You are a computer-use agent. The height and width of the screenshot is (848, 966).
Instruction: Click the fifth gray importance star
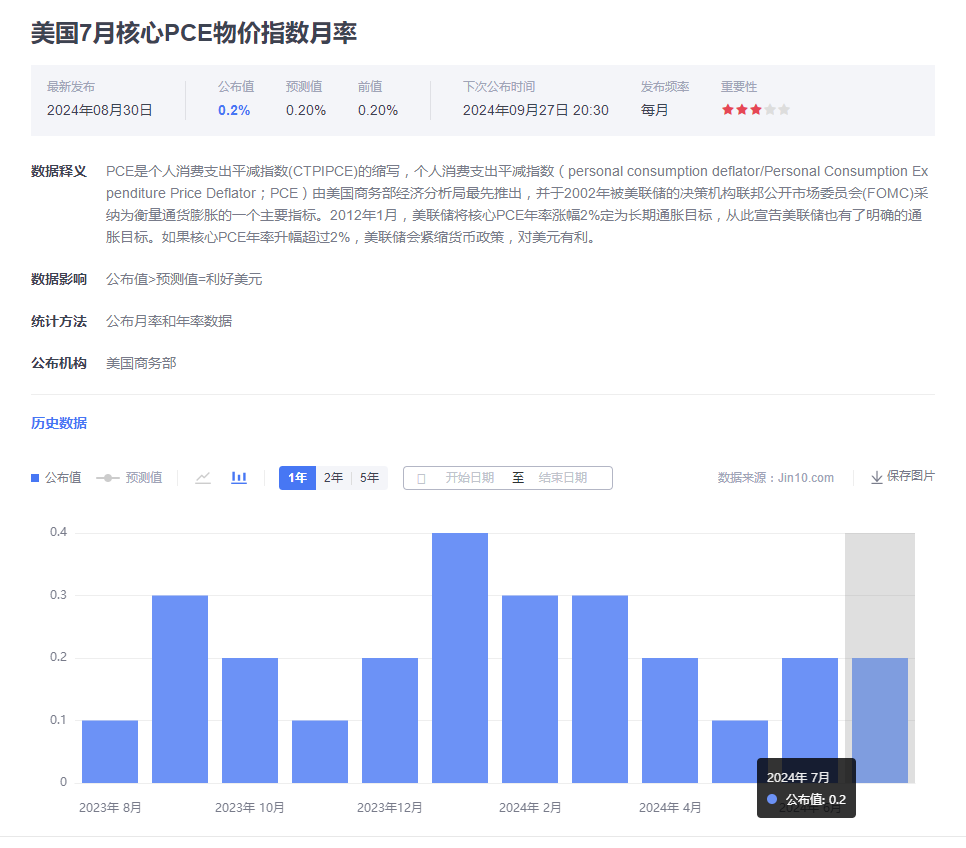point(784,110)
